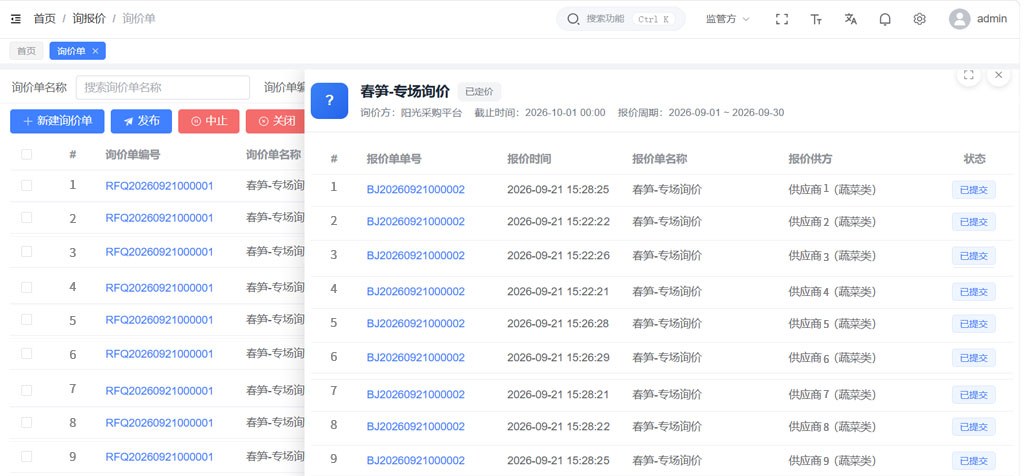
Task: Open RFQ20260921000001 link in row 5
Action: click(x=159, y=319)
